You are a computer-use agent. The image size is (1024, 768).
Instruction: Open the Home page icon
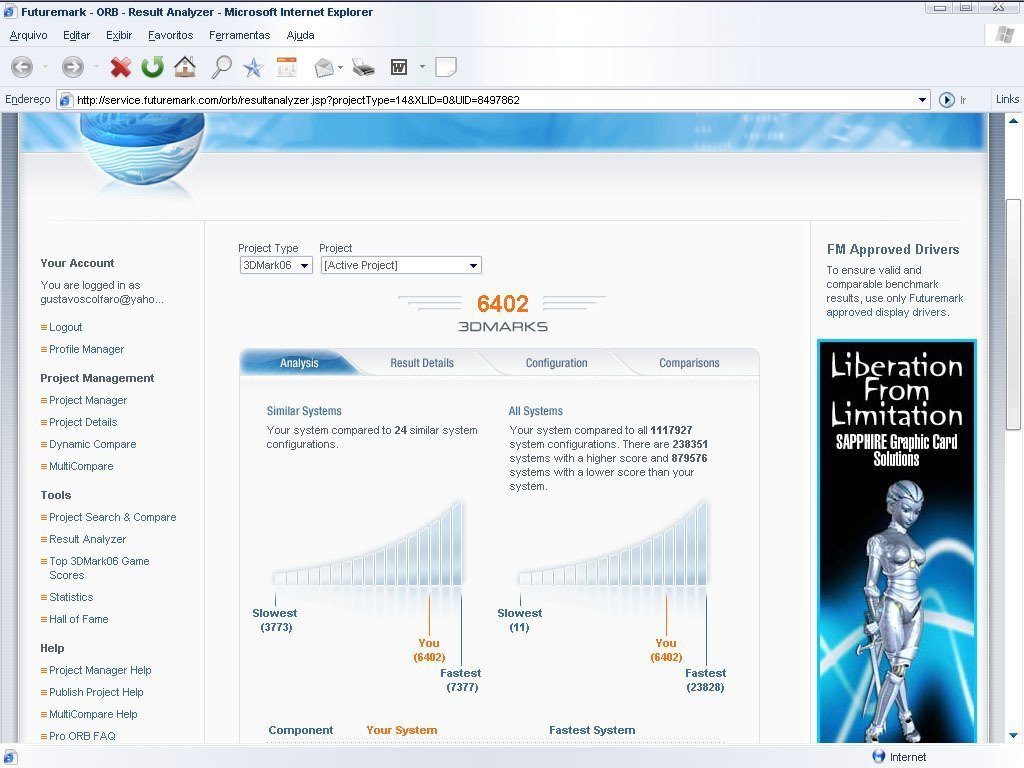coord(185,67)
